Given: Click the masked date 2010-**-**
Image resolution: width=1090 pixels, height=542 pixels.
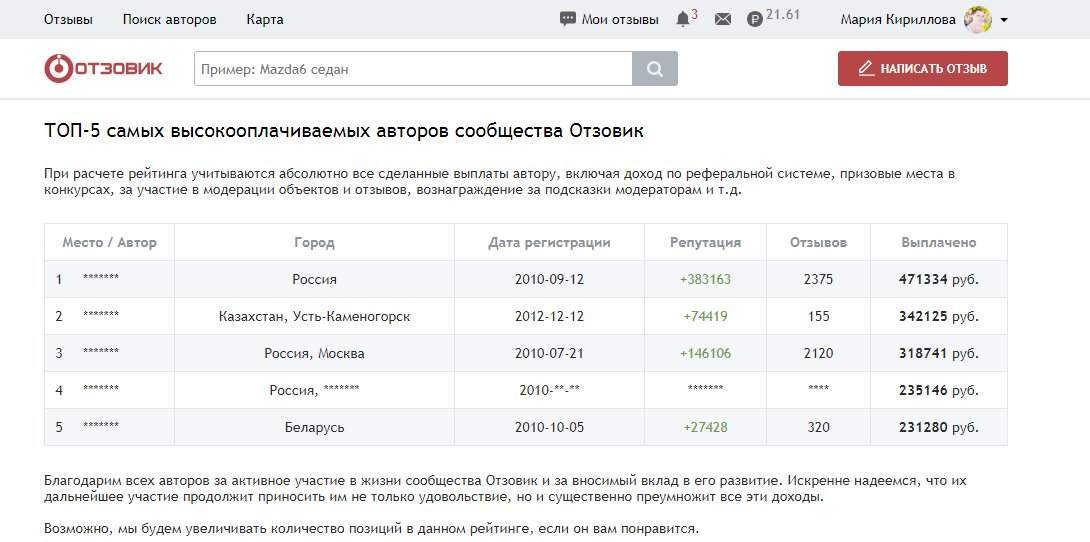Looking at the screenshot, I should pyautogui.click(x=549, y=390).
